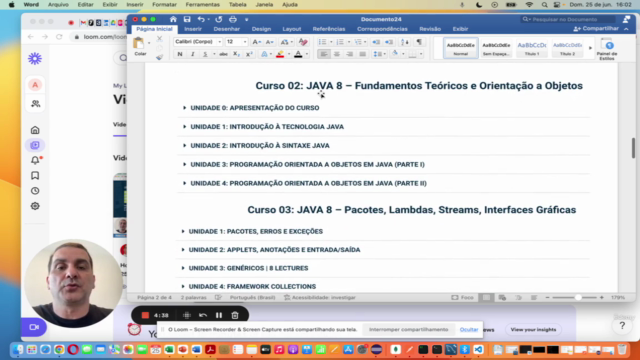Open the Ferramentas menu in the menu bar
The height and width of the screenshot is (360, 640).
[202, 4]
